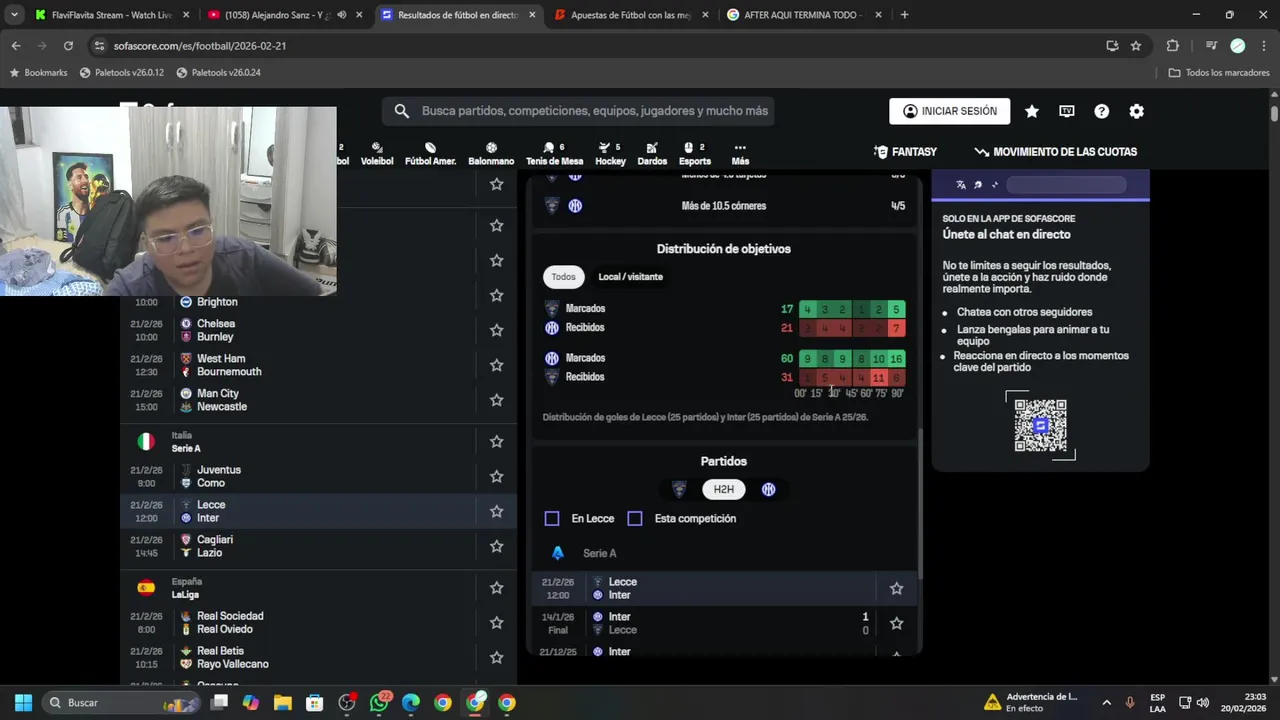Viewport: 1280px width, 720px height.
Task: Favorite the Juventus vs Como match star
Action: click(x=496, y=476)
